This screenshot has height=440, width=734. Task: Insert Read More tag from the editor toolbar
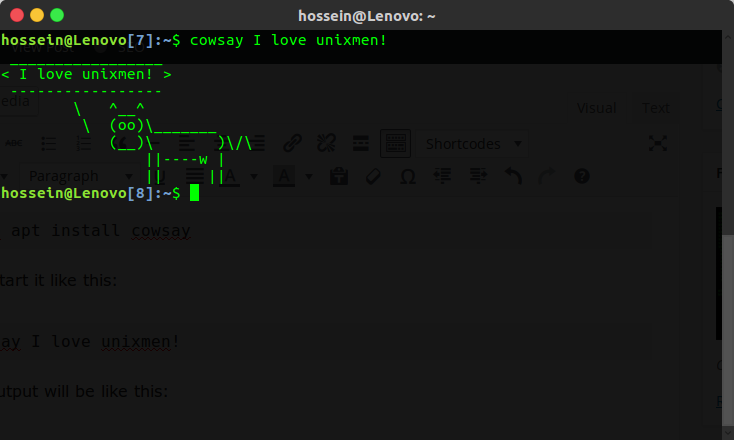[360, 143]
